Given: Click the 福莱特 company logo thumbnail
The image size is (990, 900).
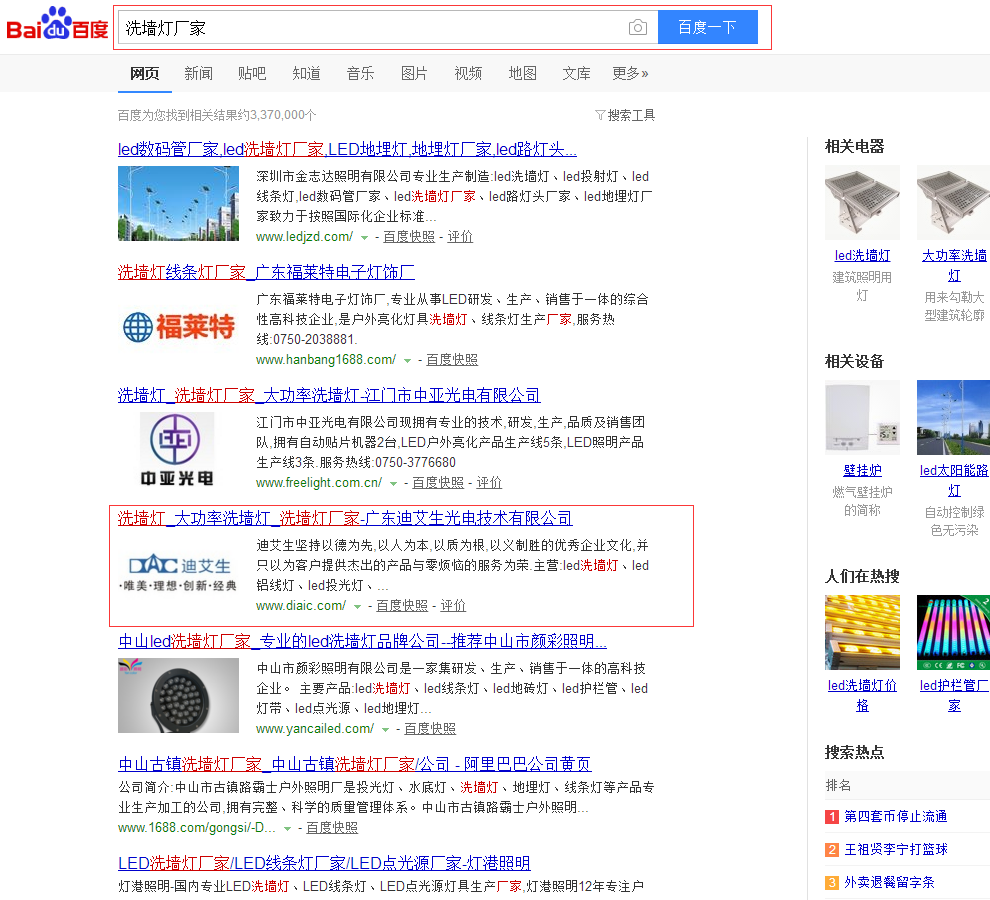Looking at the screenshot, I should (179, 326).
